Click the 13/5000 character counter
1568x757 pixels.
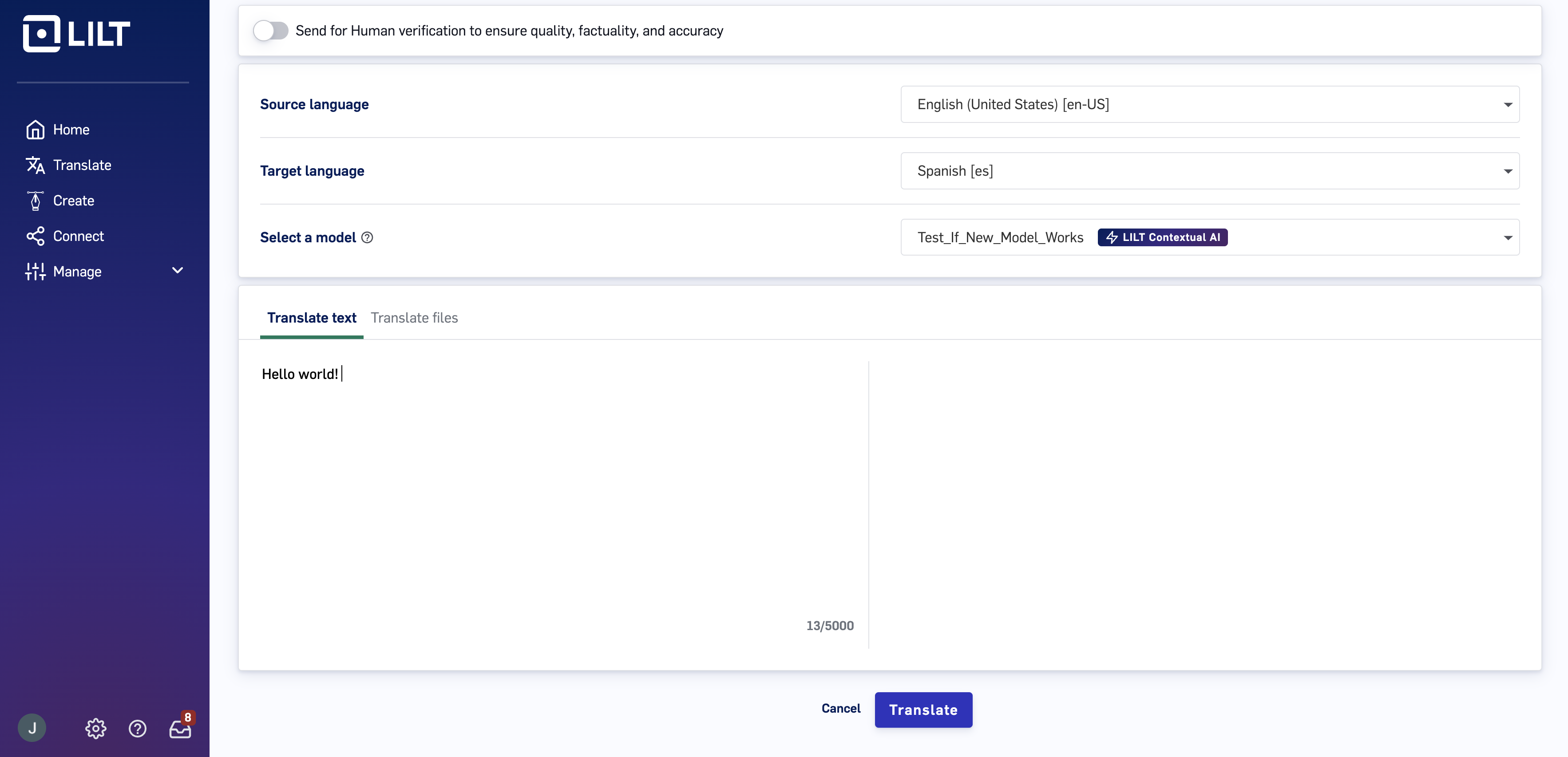pyautogui.click(x=830, y=626)
